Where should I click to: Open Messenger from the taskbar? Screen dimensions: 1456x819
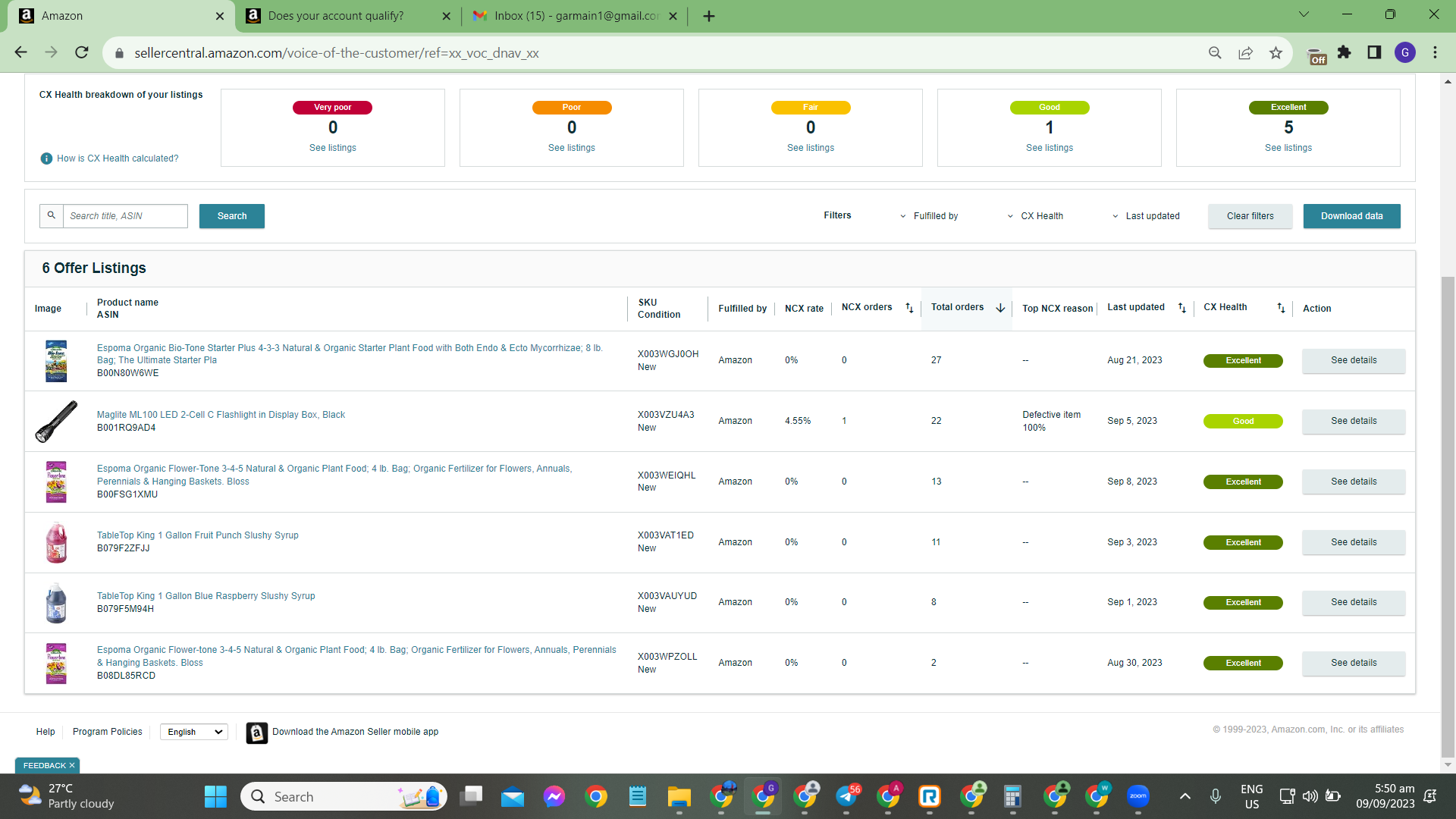[554, 796]
